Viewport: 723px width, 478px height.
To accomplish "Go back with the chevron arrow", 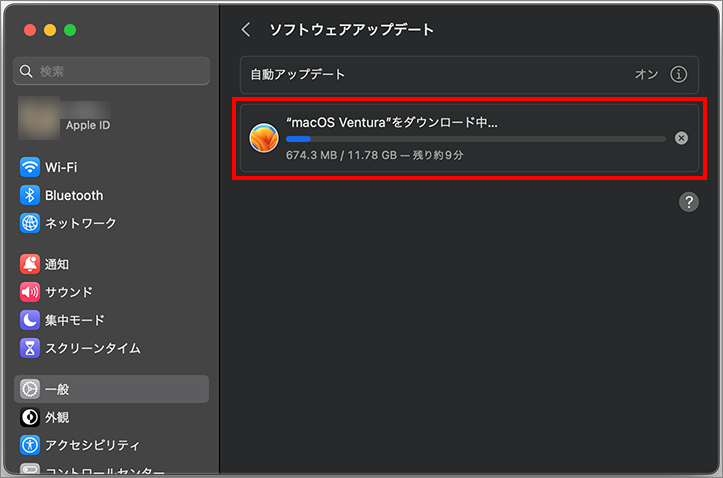I will [246, 30].
